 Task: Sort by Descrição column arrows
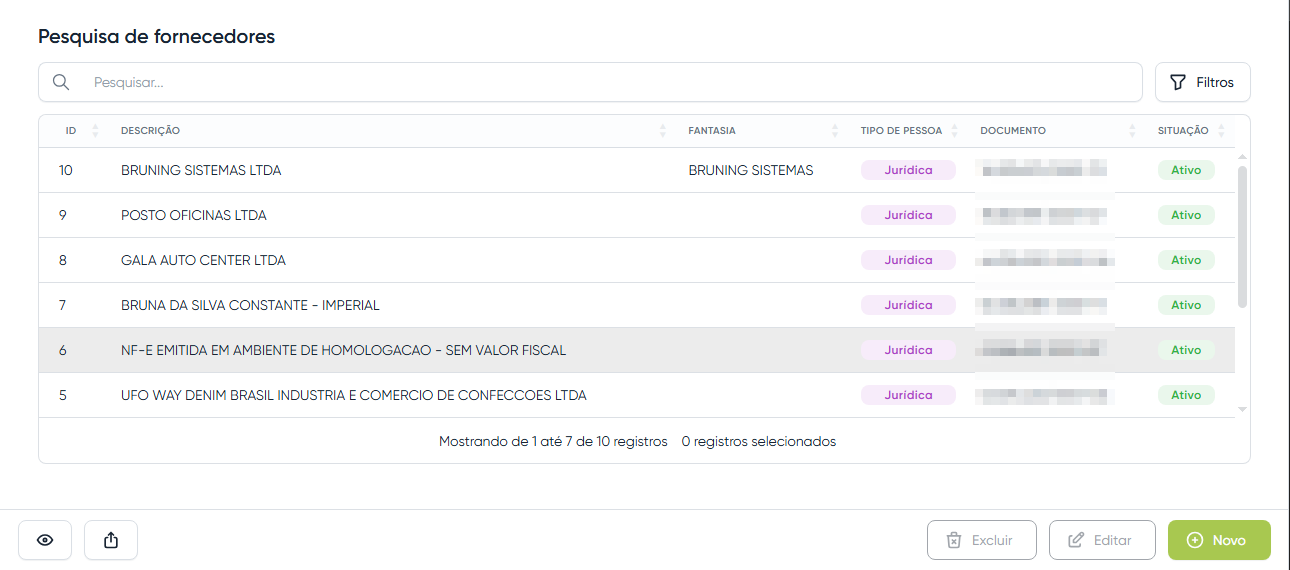pos(663,131)
